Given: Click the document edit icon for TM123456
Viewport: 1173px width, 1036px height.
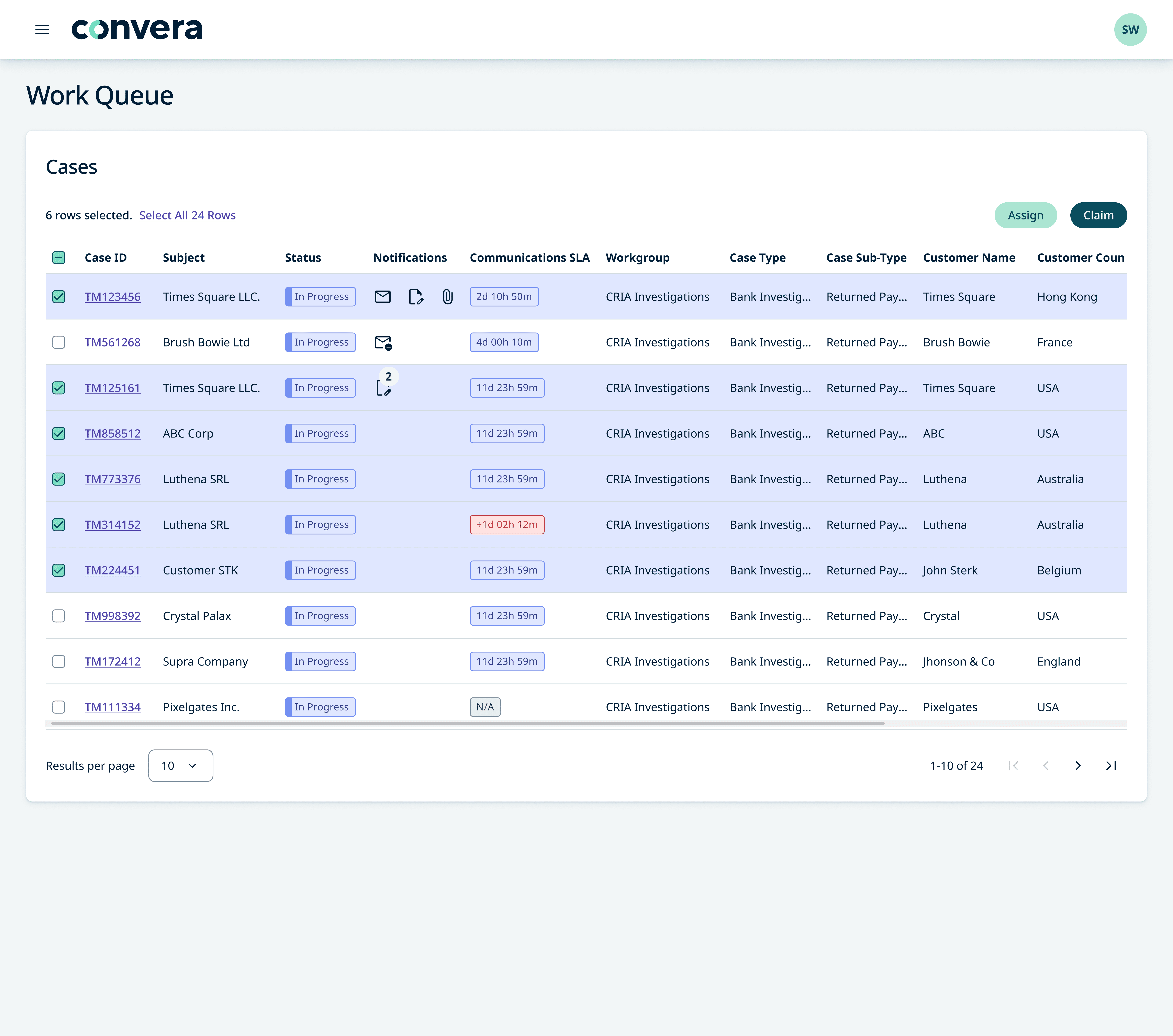Looking at the screenshot, I should click(415, 297).
